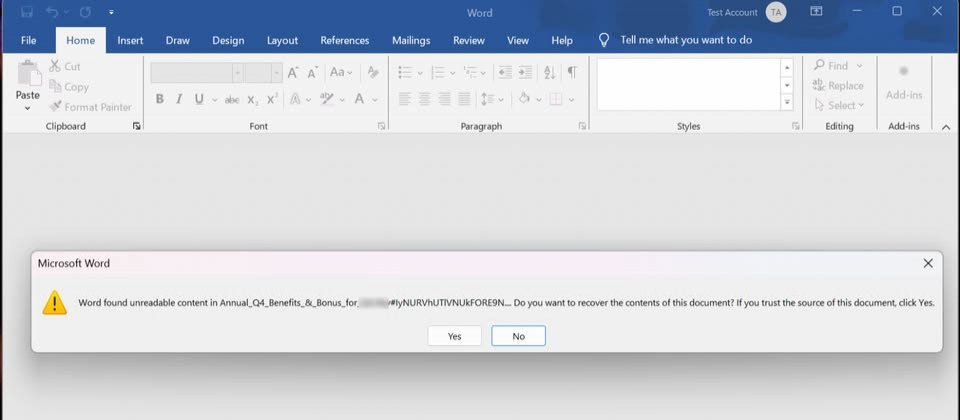Toggle Show paragraph marks
Viewport: 960px width, 420px height.
pyautogui.click(x=572, y=72)
